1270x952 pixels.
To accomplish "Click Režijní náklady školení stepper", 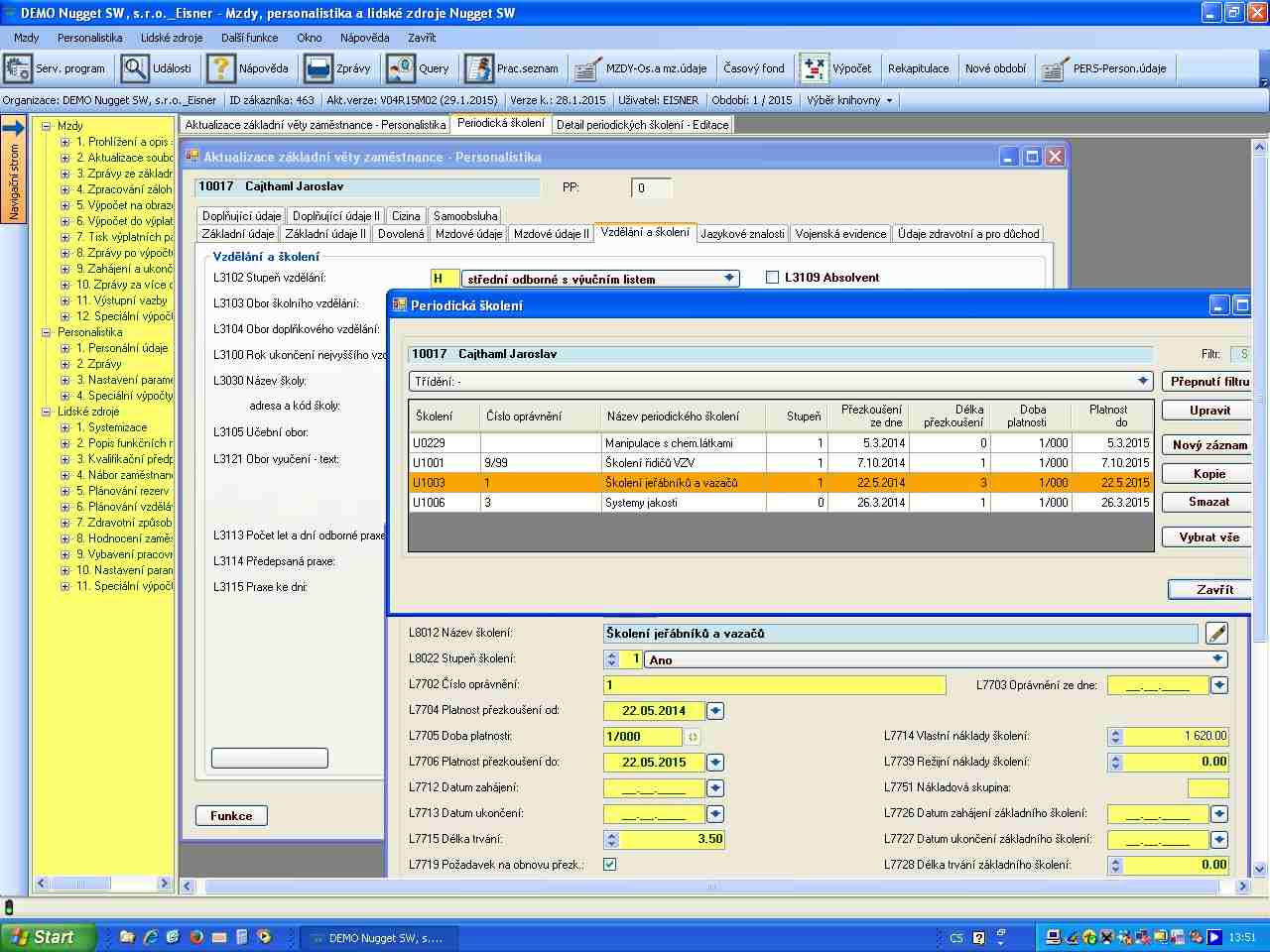I will coord(1115,762).
